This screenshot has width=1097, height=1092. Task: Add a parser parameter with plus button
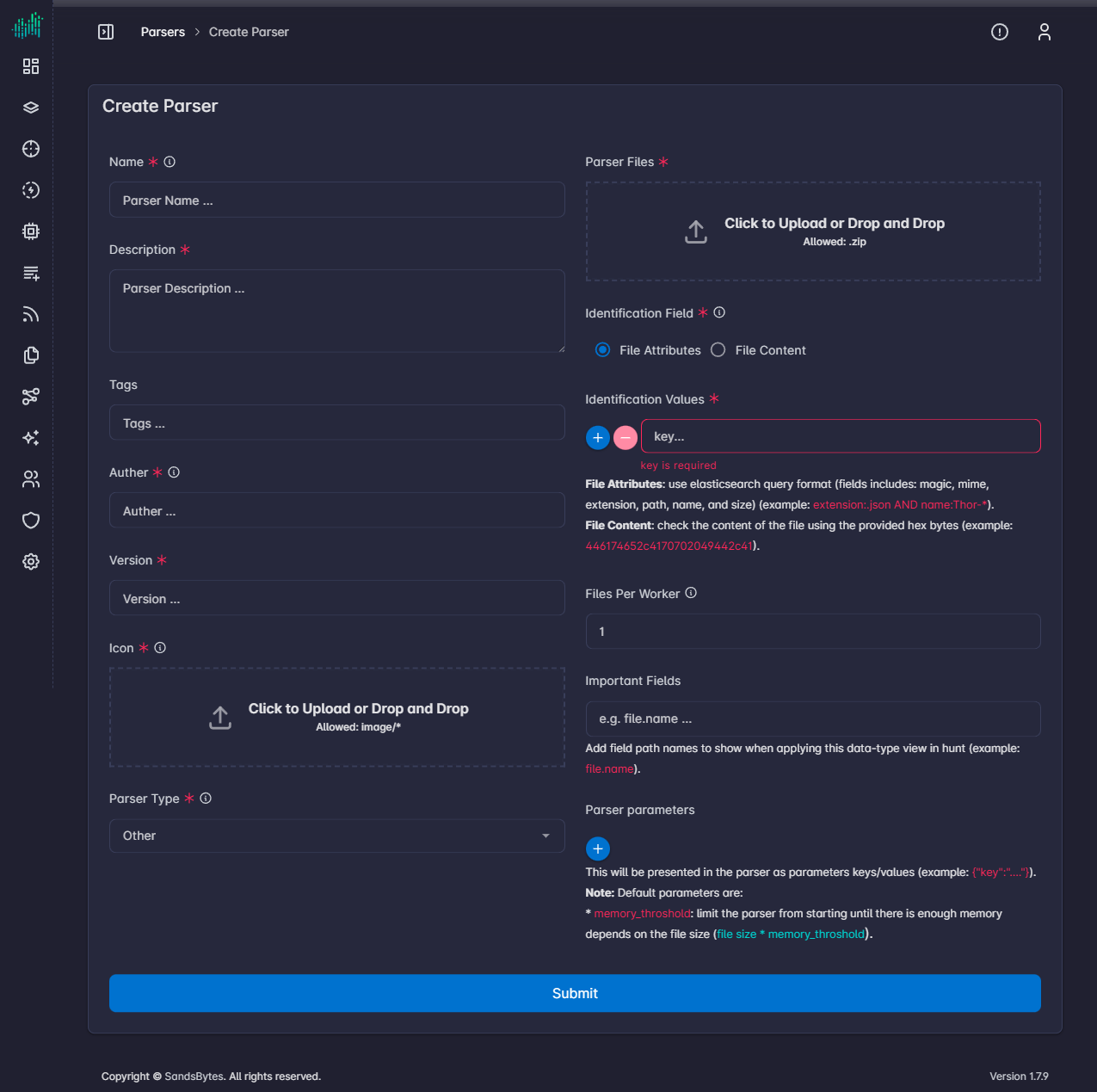598,849
